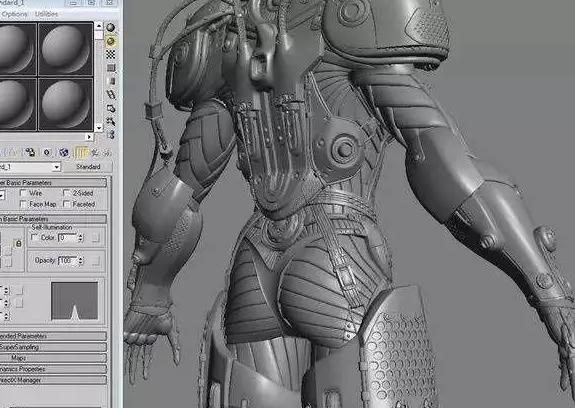Click the Self-Illumination map button
This screenshot has height=408, width=575.
pos(95,238)
